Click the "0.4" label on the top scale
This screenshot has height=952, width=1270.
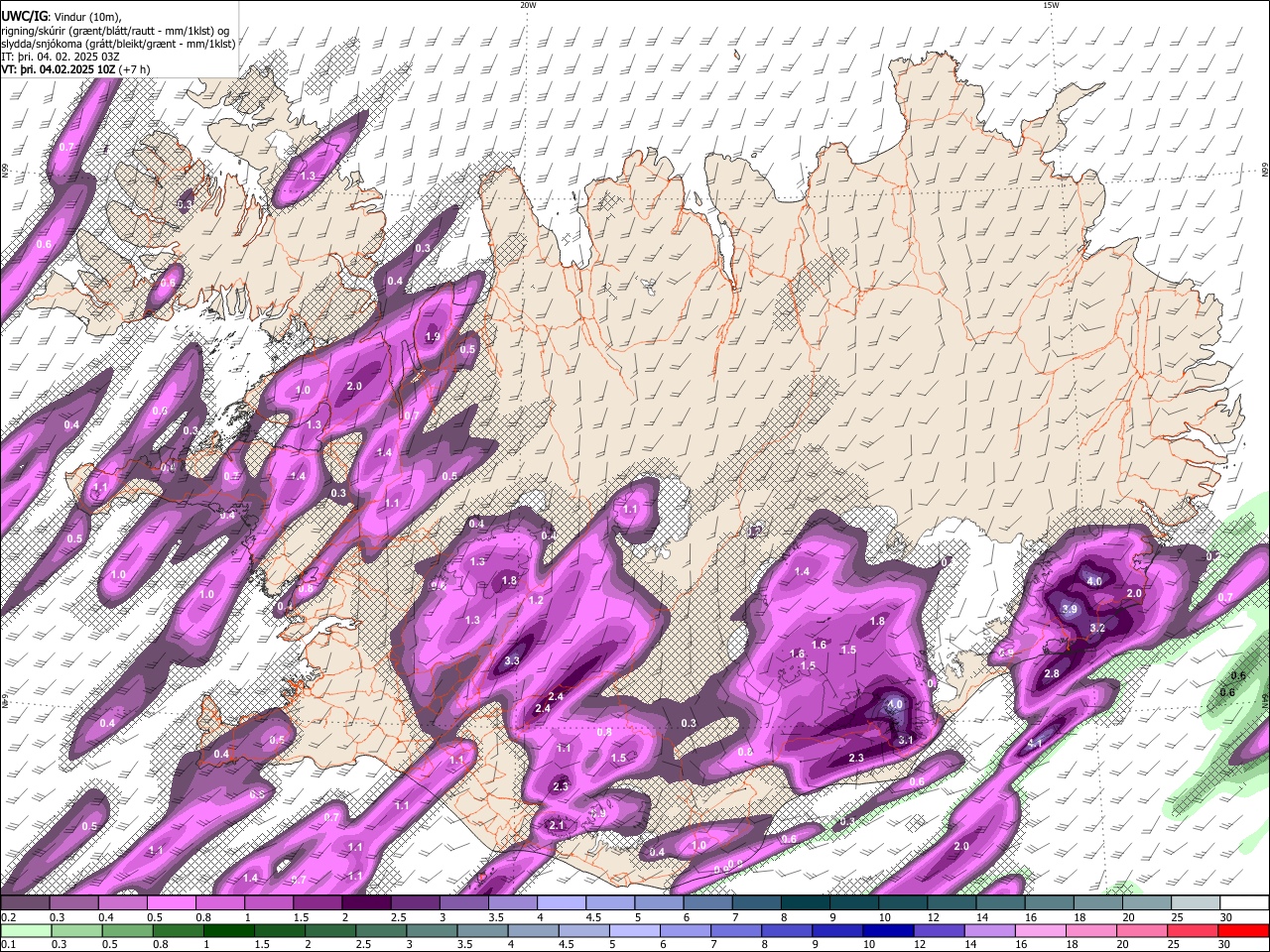tap(104, 916)
